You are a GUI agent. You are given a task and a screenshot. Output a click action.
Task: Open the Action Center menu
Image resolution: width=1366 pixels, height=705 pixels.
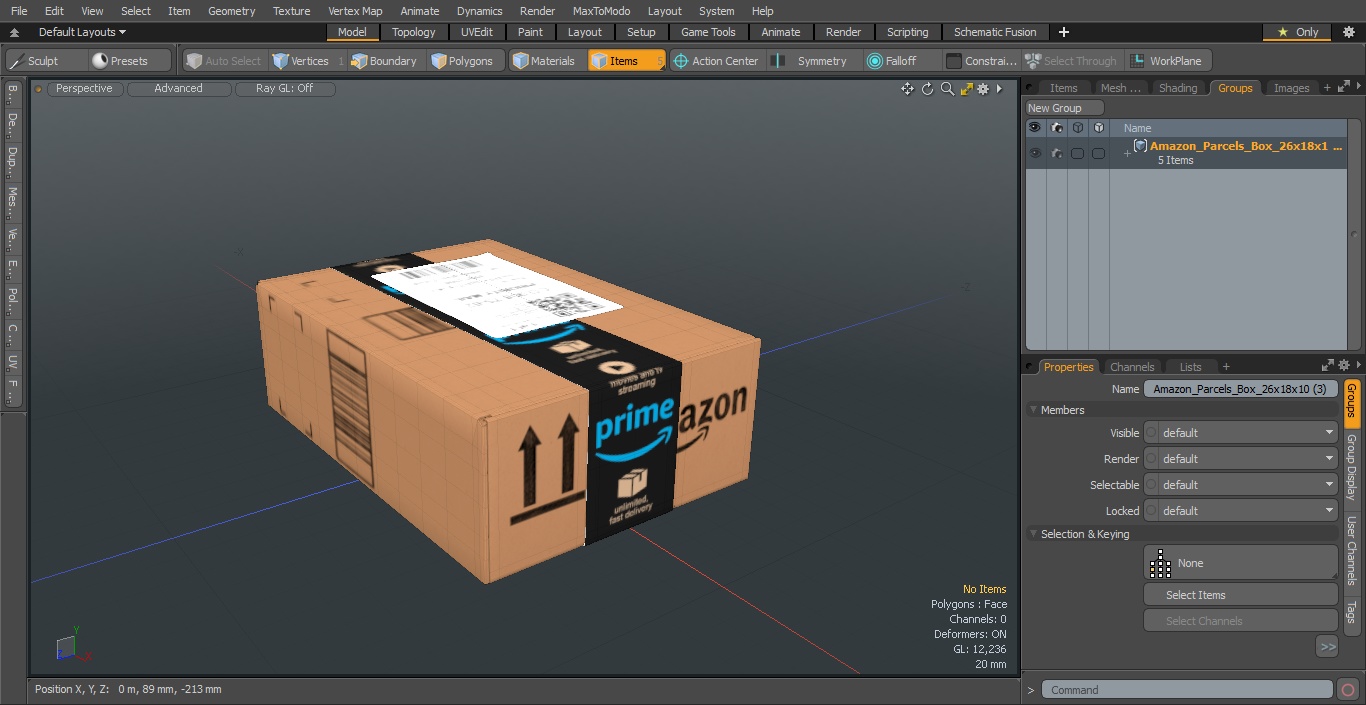click(716, 61)
